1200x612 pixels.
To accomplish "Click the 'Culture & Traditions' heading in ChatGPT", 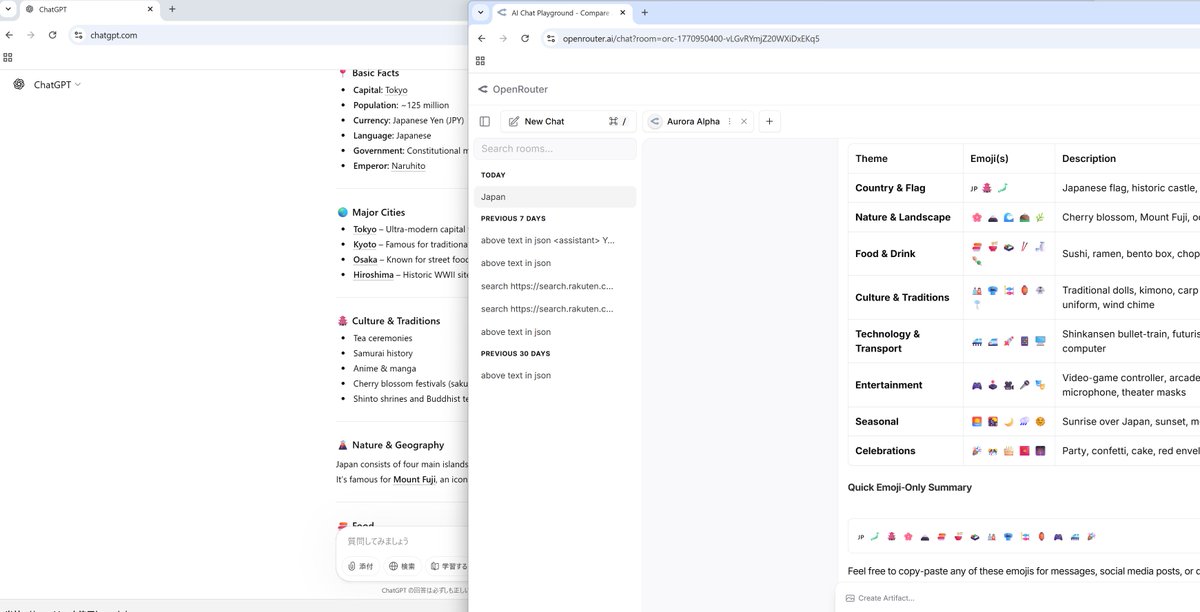I will click(x=396, y=321).
